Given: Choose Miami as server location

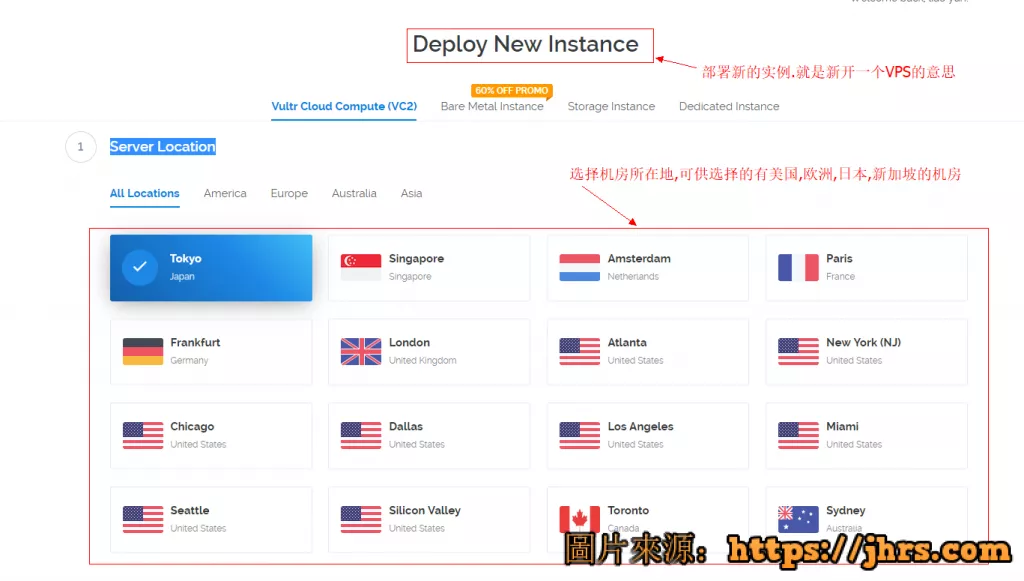Looking at the screenshot, I should [x=867, y=436].
